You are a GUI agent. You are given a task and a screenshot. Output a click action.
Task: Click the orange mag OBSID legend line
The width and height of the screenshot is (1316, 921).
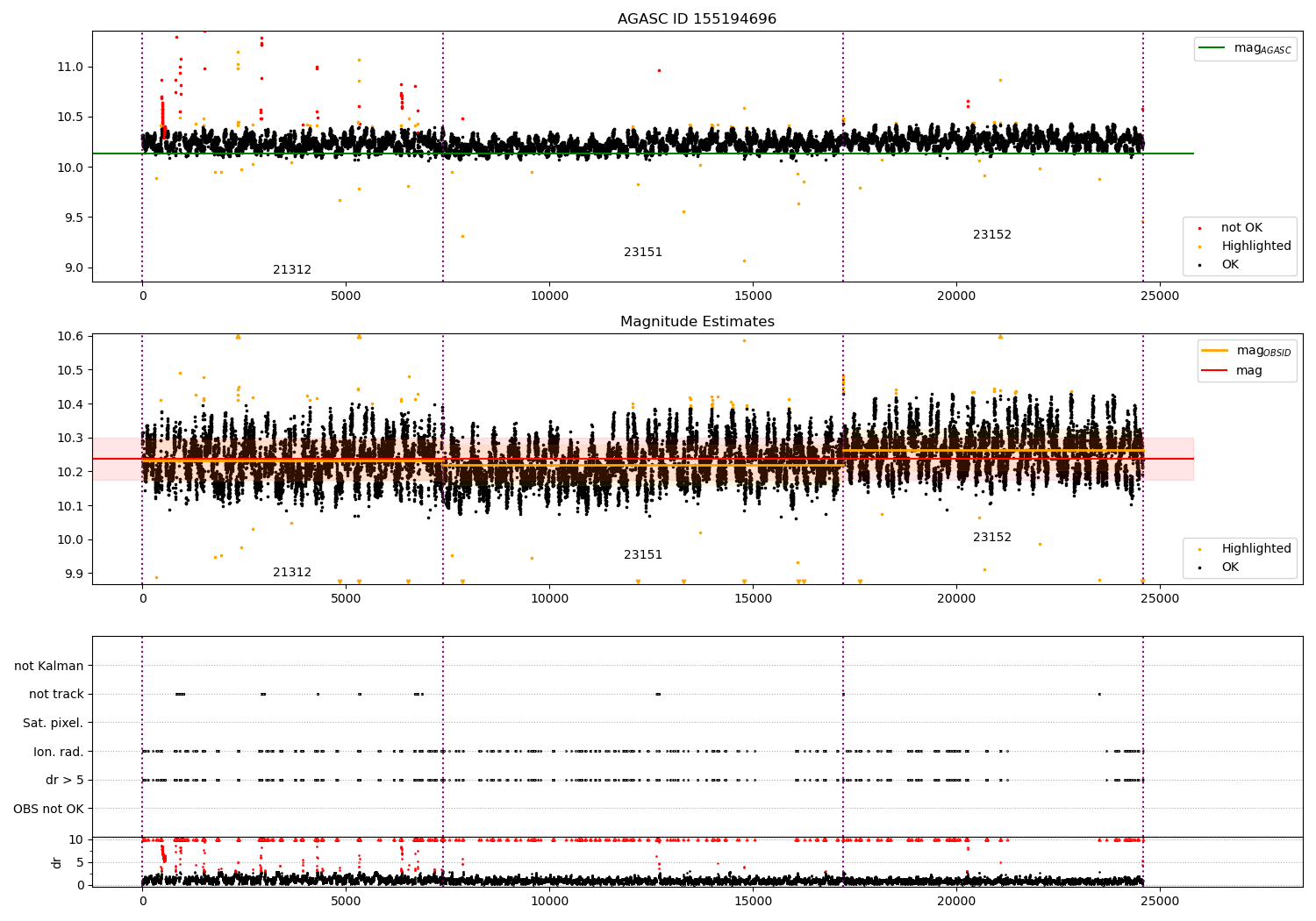pos(1215,351)
